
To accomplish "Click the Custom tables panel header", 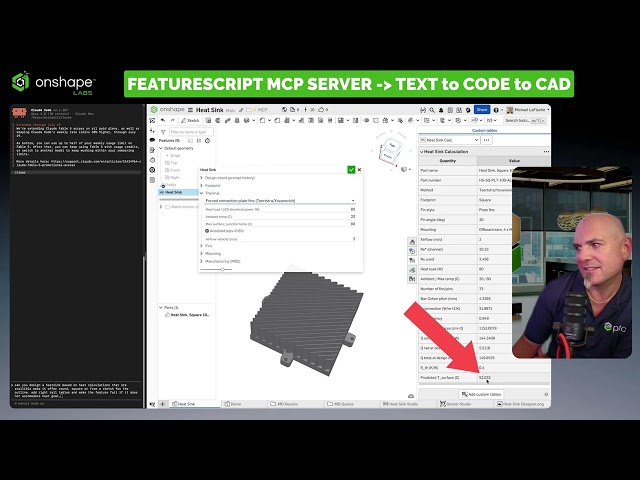I will (x=484, y=131).
